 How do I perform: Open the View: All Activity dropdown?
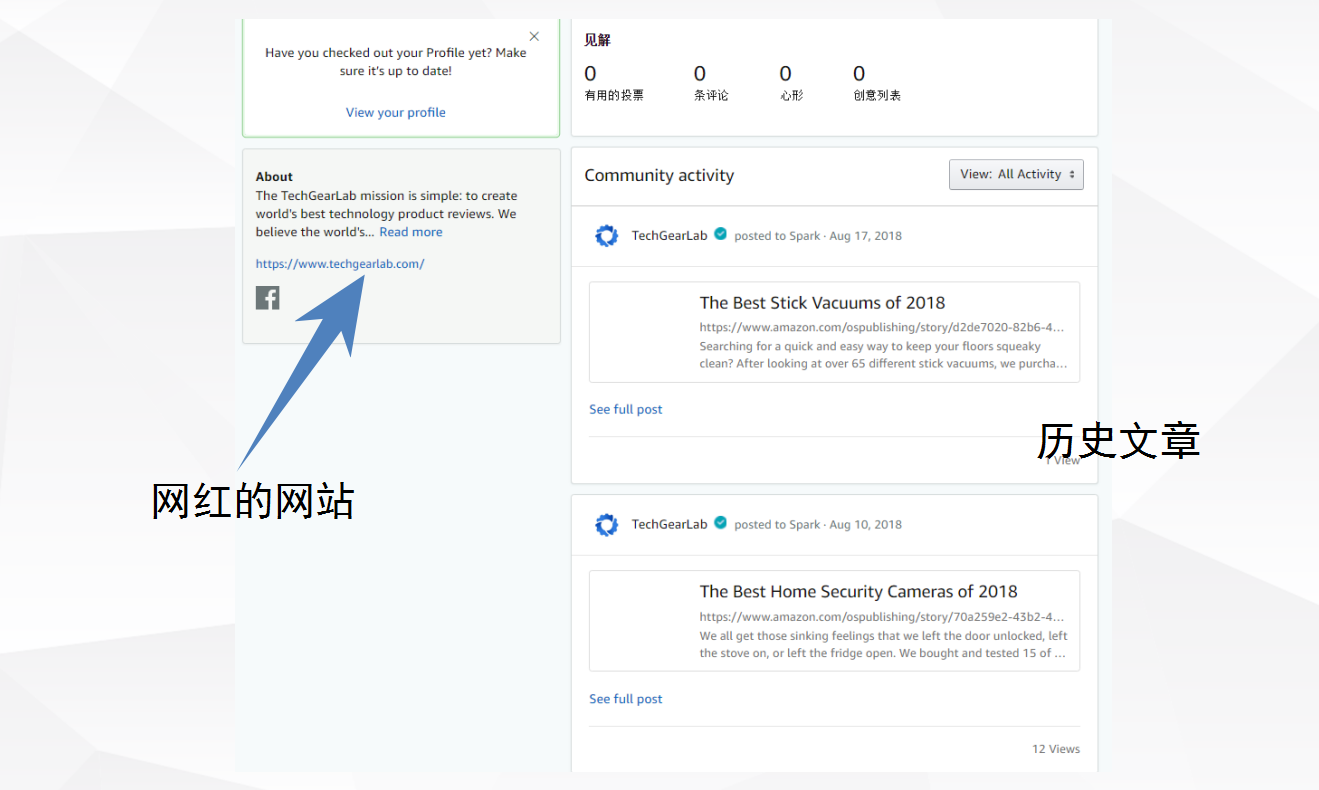coord(1016,173)
